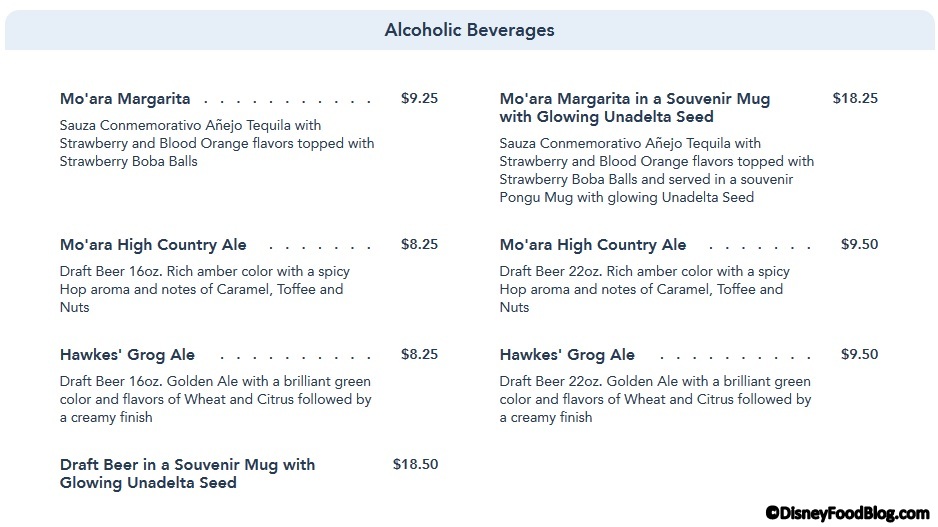Click the $18.50 price label

click(x=415, y=464)
